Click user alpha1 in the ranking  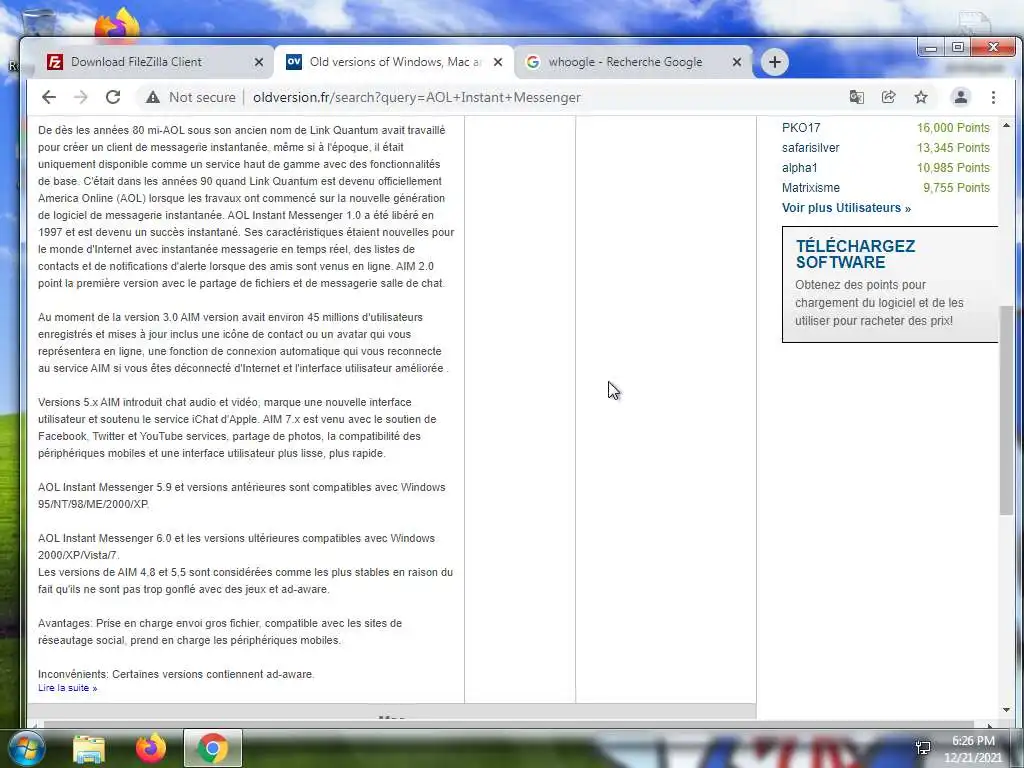pyautogui.click(x=799, y=168)
